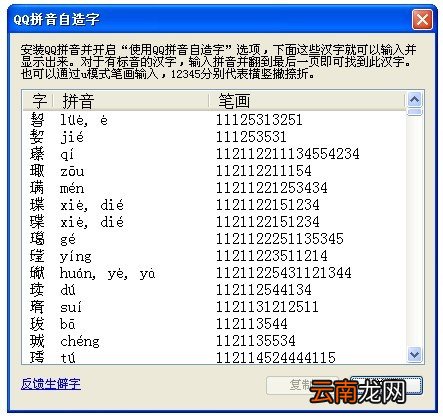
Task: Select the row with pinyin starting huán
Action: click(214, 273)
